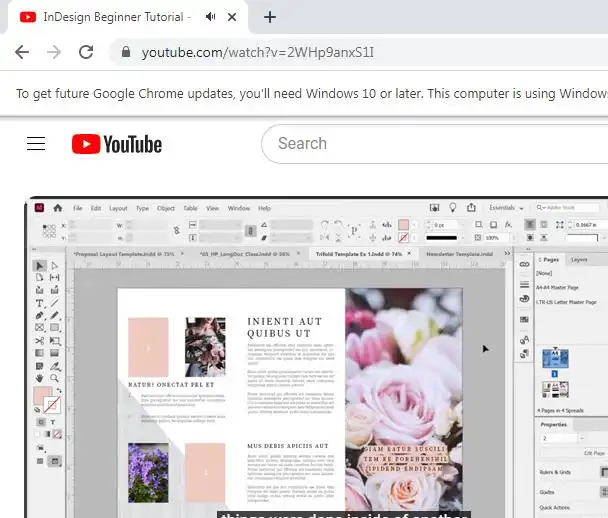Open the Color palette icon in dock

[524, 299]
